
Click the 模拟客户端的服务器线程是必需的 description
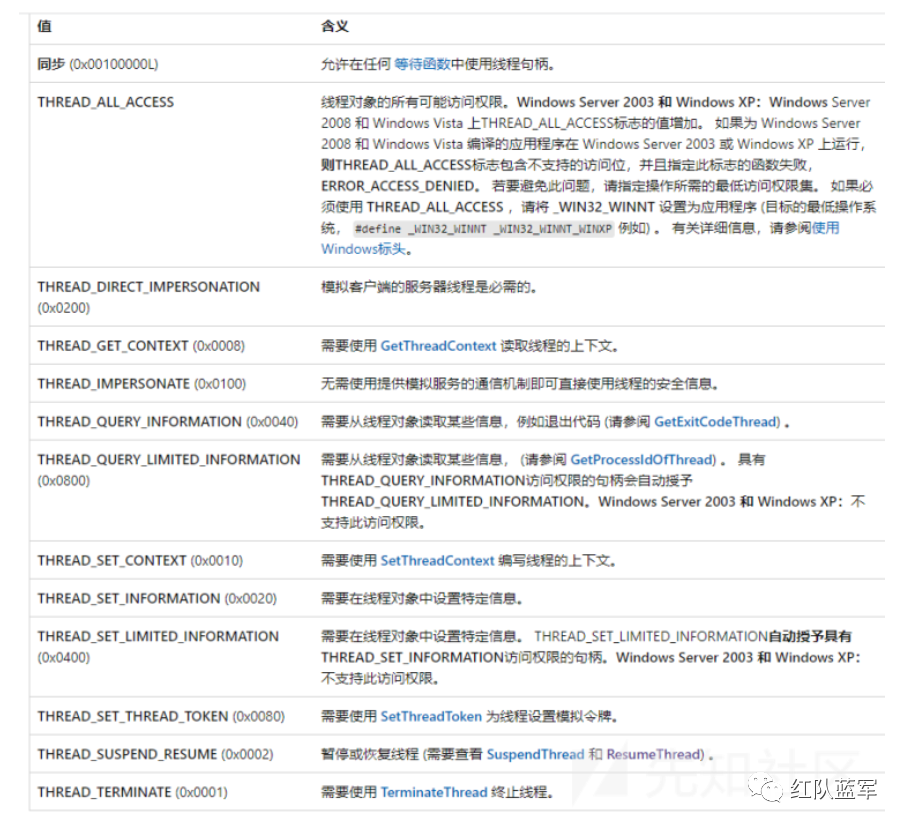tap(429, 287)
